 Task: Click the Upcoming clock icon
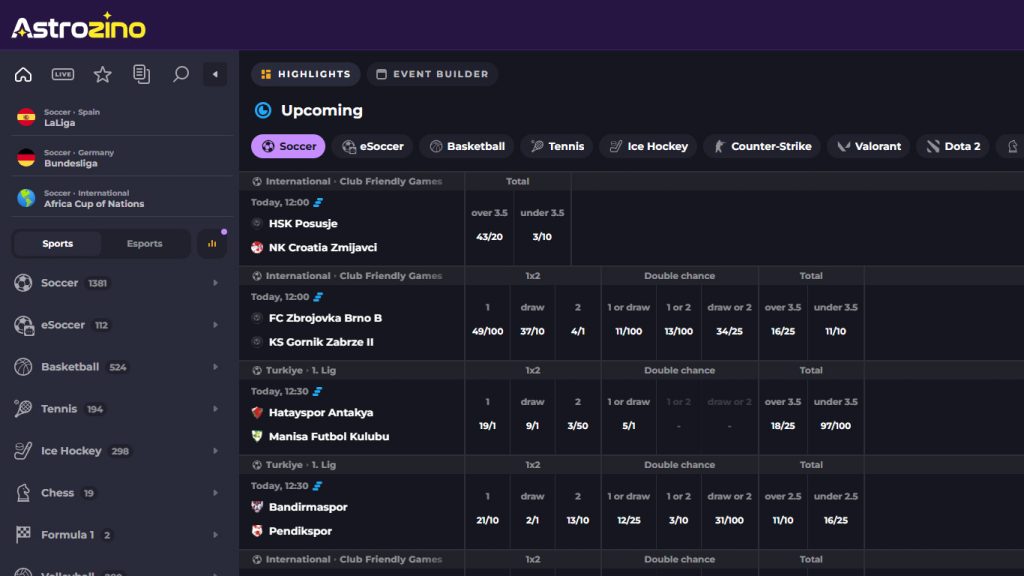263,110
